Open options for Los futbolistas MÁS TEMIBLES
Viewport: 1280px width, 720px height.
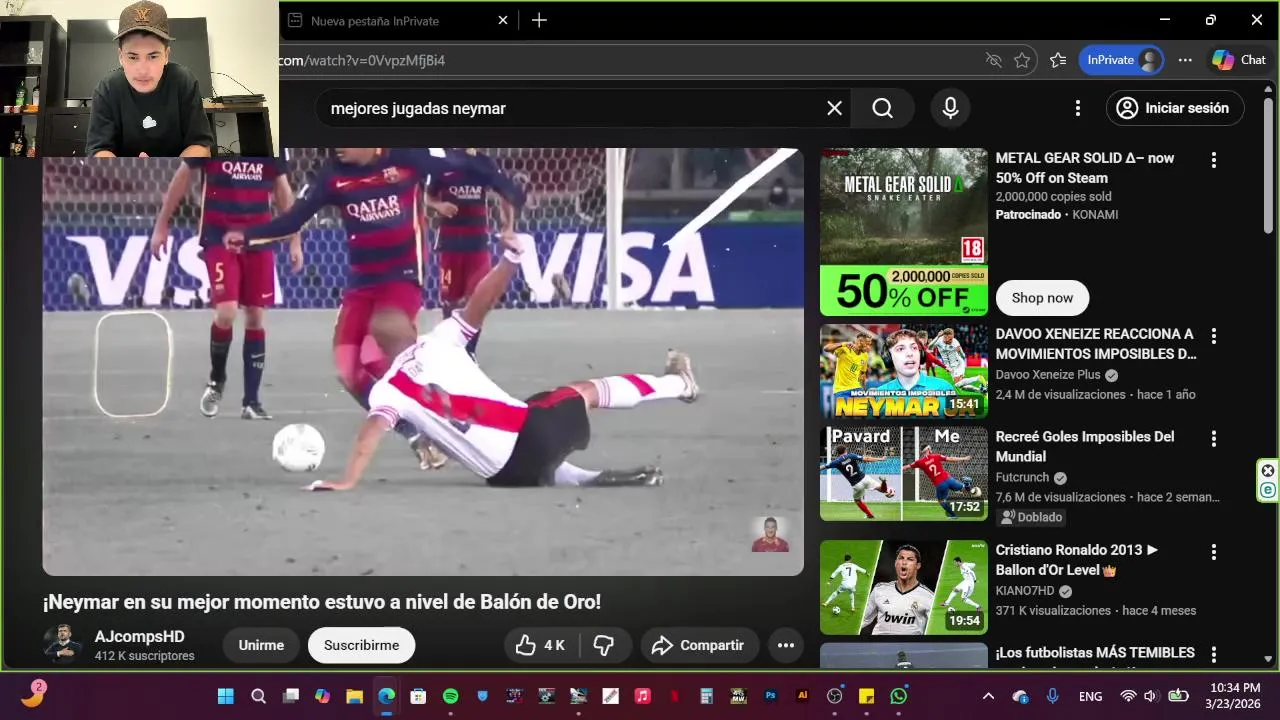pyautogui.click(x=1214, y=655)
